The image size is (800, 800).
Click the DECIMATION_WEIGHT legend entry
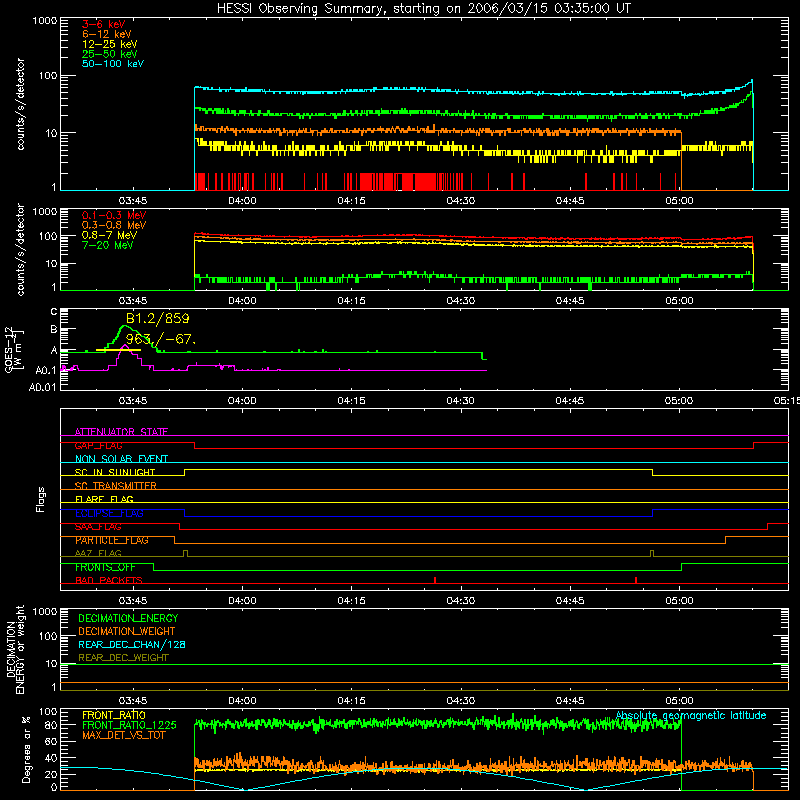click(127, 631)
